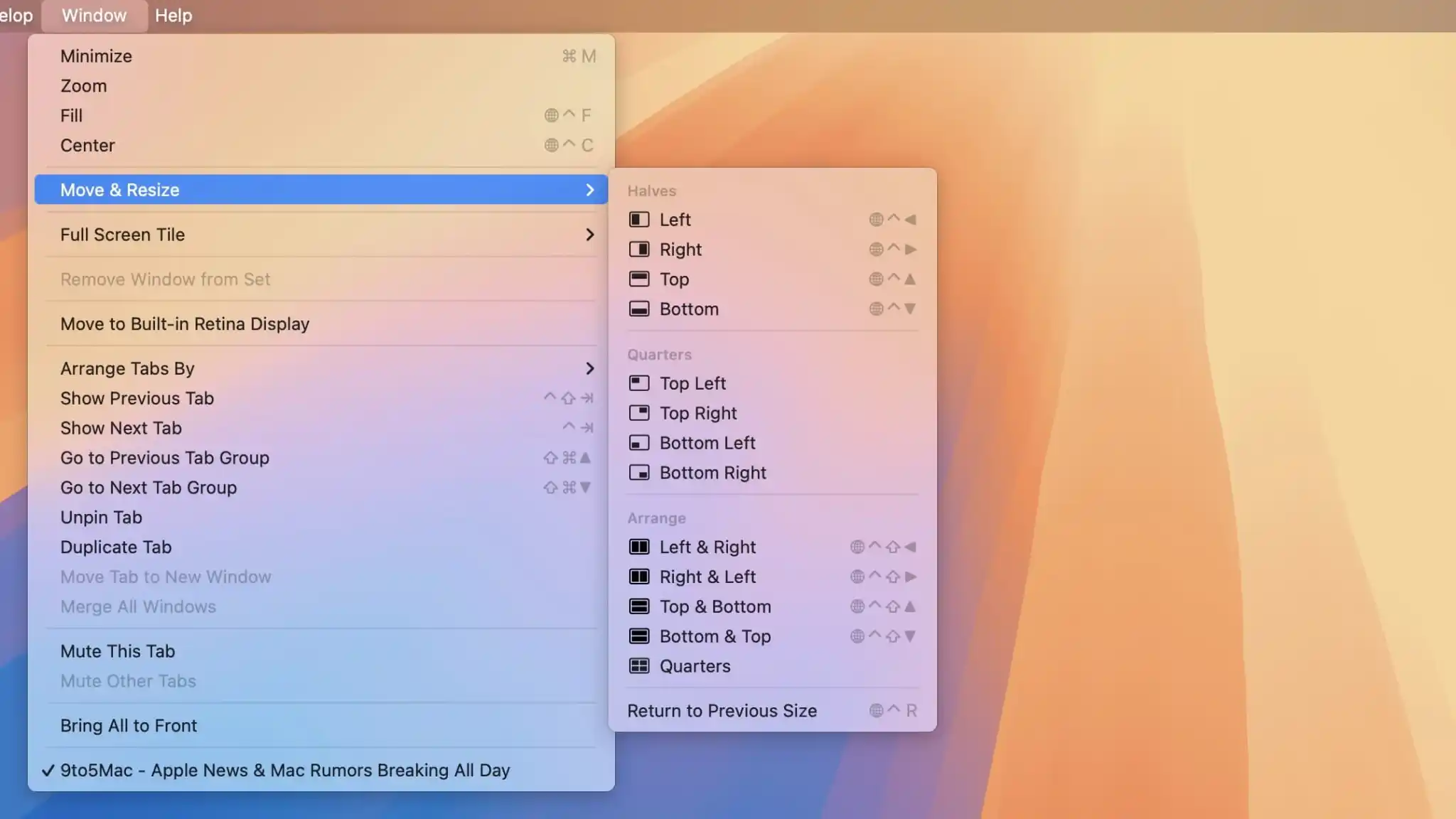Select Return to Previous Size option
The width and height of the screenshot is (1456, 819).
(x=721, y=711)
